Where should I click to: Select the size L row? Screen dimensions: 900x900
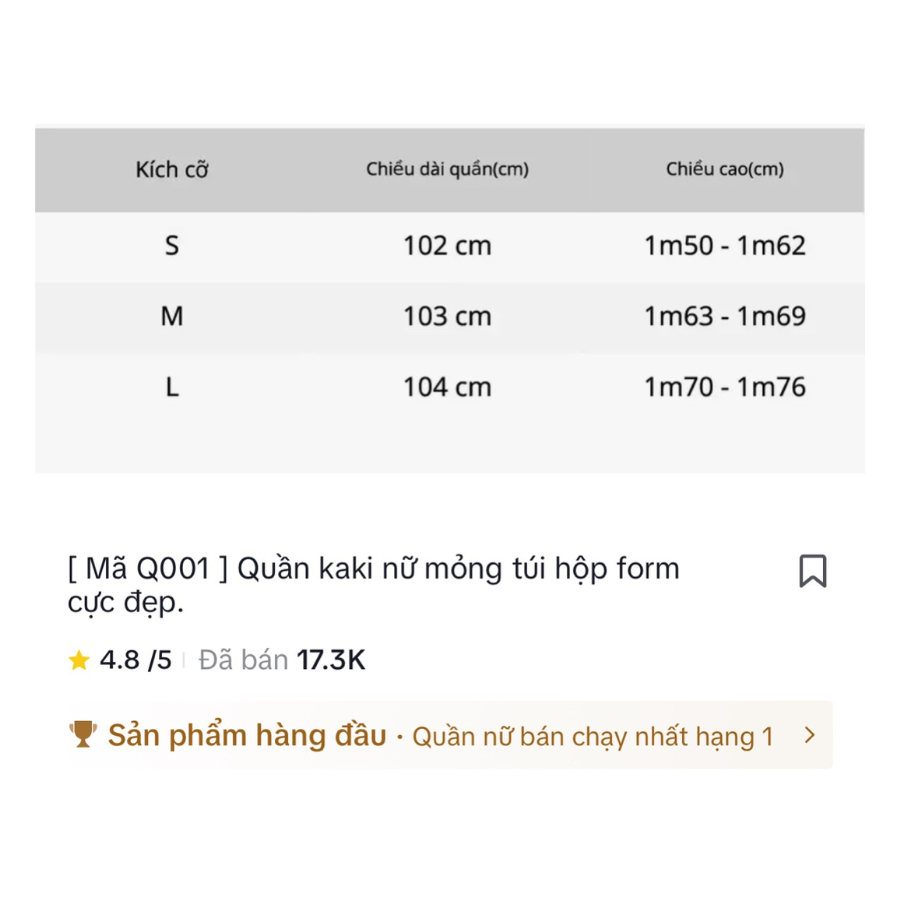click(450, 388)
